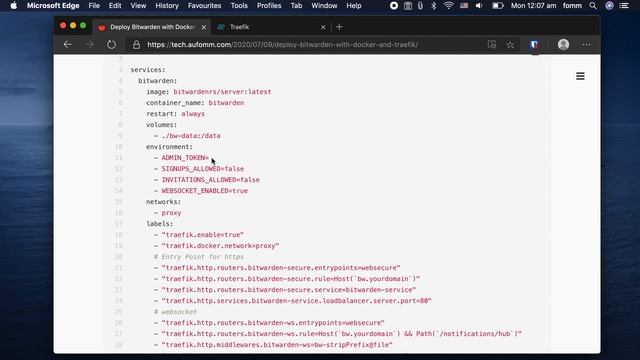This screenshot has height=360, width=640.
Task: Open the View menu
Action: (x=138, y=6)
